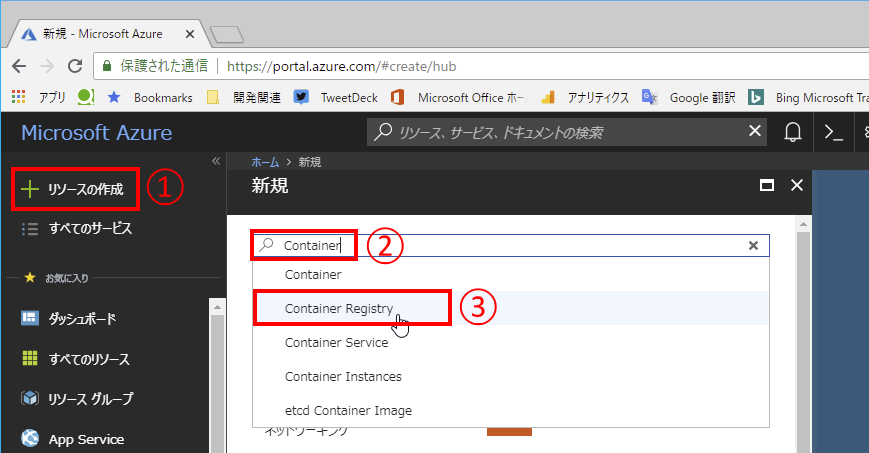The width and height of the screenshot is (869, 453).
Task: Click the green padlock secure icon
Action: [x=108, y=66]
